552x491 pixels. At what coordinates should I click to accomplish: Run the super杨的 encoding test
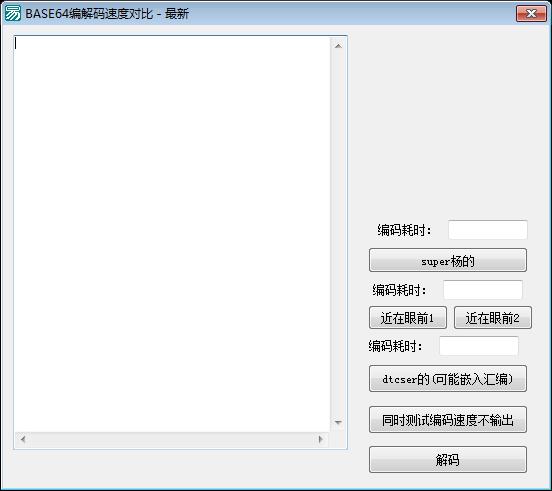pyautogui.click(x=448, y=260)
